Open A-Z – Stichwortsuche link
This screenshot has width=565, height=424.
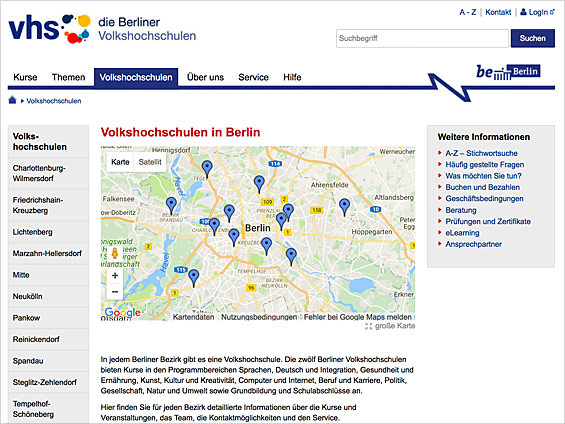coord(481,153)
